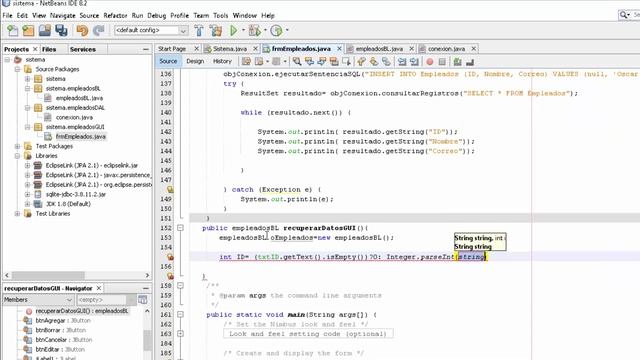640x360 pixels.
Task: Create a new file from toolbar
Action: click(x=13, y=31)
